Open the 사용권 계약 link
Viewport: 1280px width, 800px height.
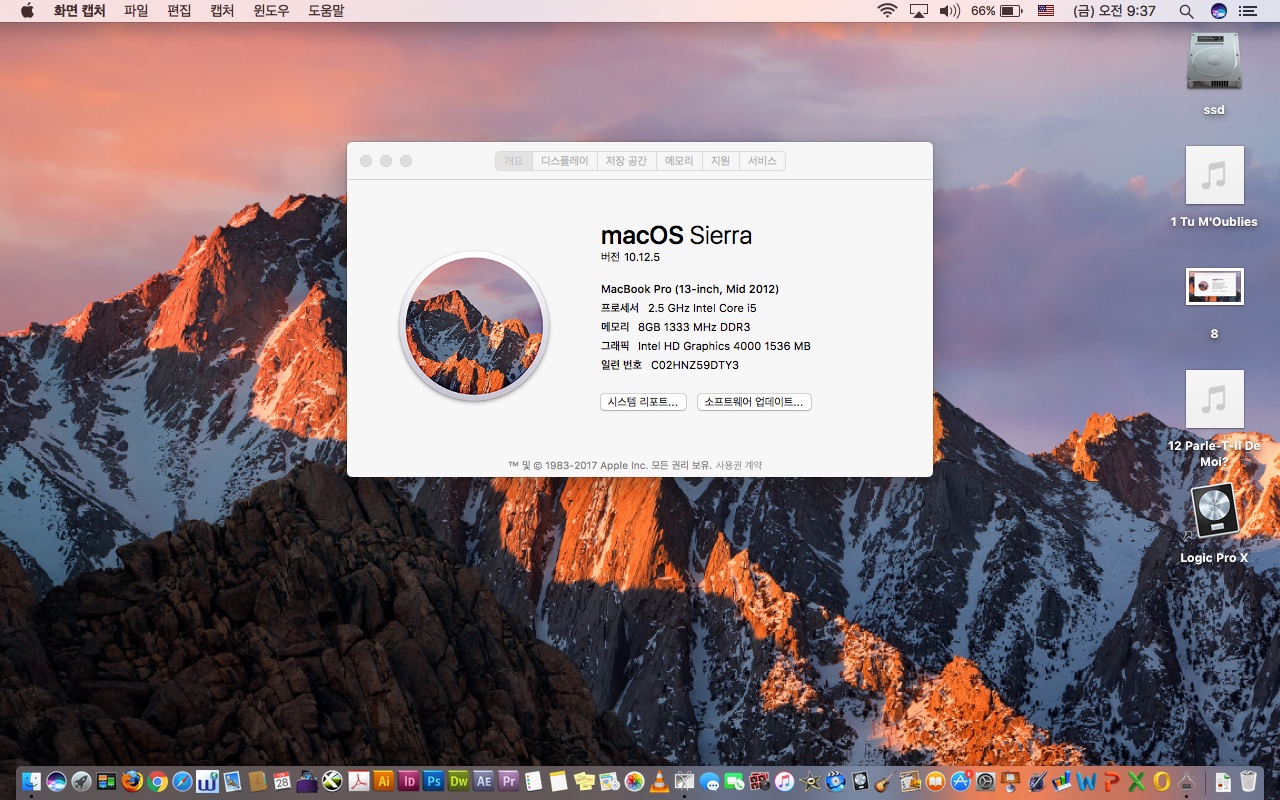738,465
